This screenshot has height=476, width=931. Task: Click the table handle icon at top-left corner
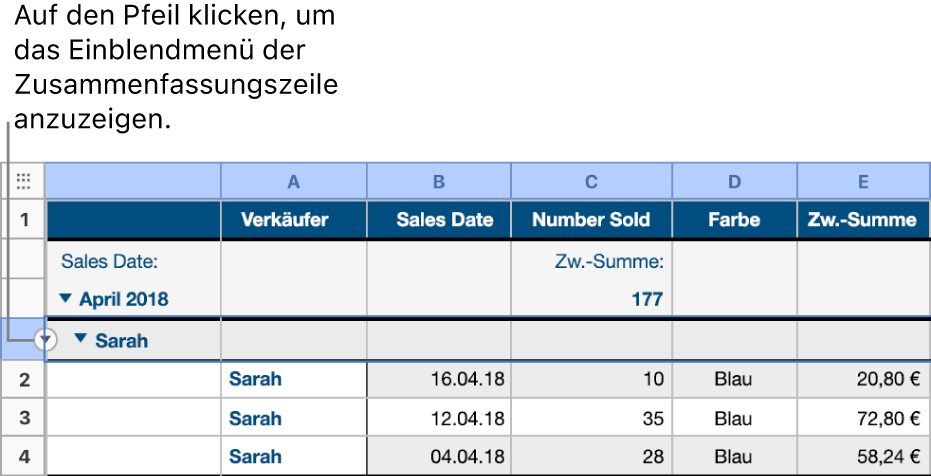(24, 181)
